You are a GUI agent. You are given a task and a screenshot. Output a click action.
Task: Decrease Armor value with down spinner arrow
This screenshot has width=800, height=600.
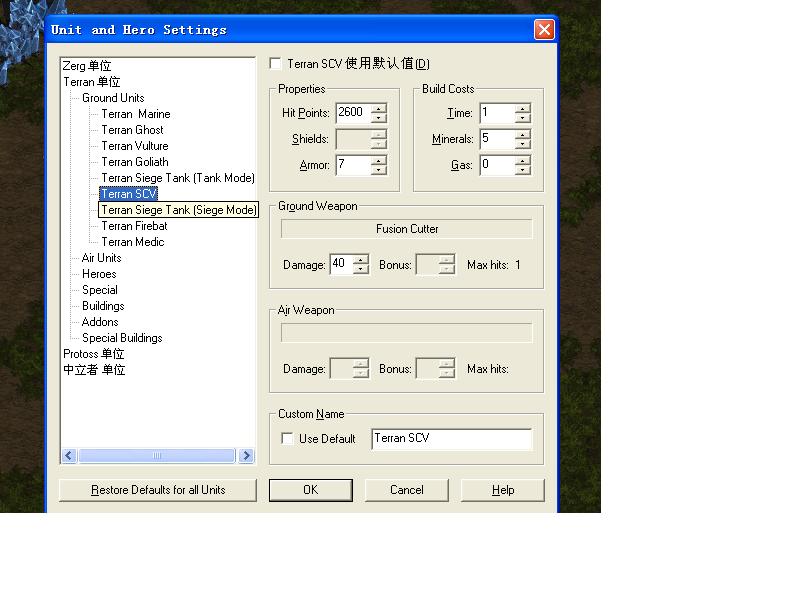pos(378,170)
